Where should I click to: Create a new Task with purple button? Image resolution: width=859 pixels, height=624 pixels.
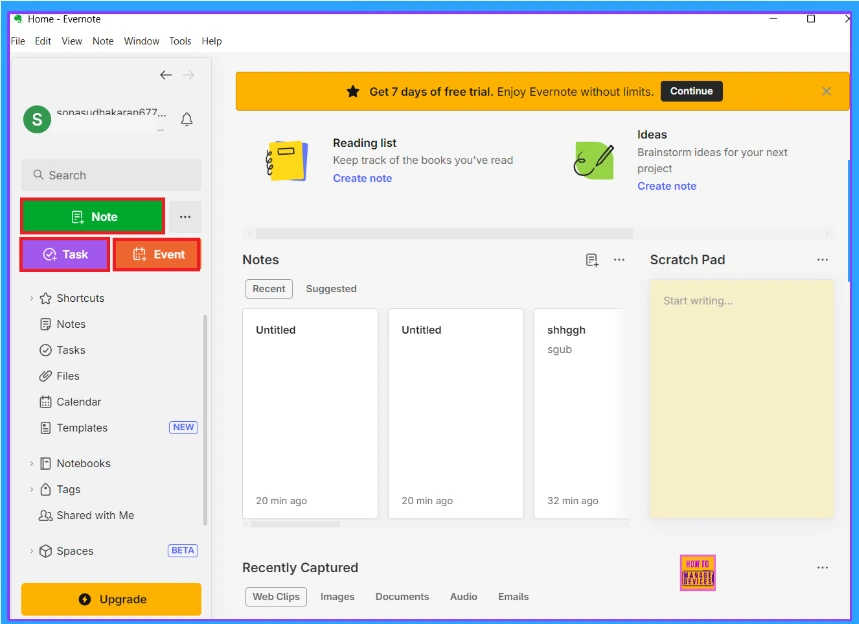[65, 254]
